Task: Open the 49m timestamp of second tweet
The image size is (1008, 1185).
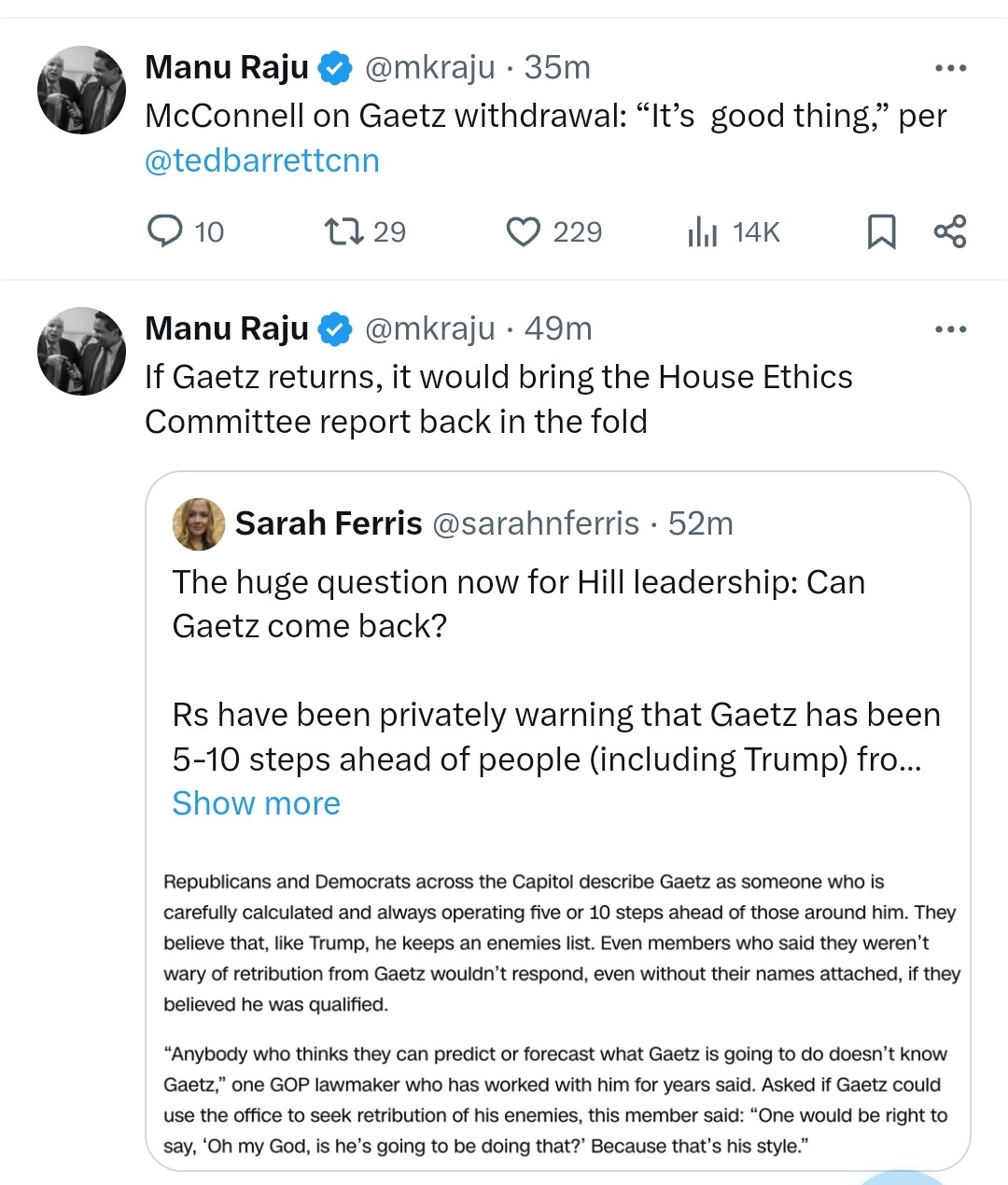Action: pyautogui.click(x=558, y=328)
